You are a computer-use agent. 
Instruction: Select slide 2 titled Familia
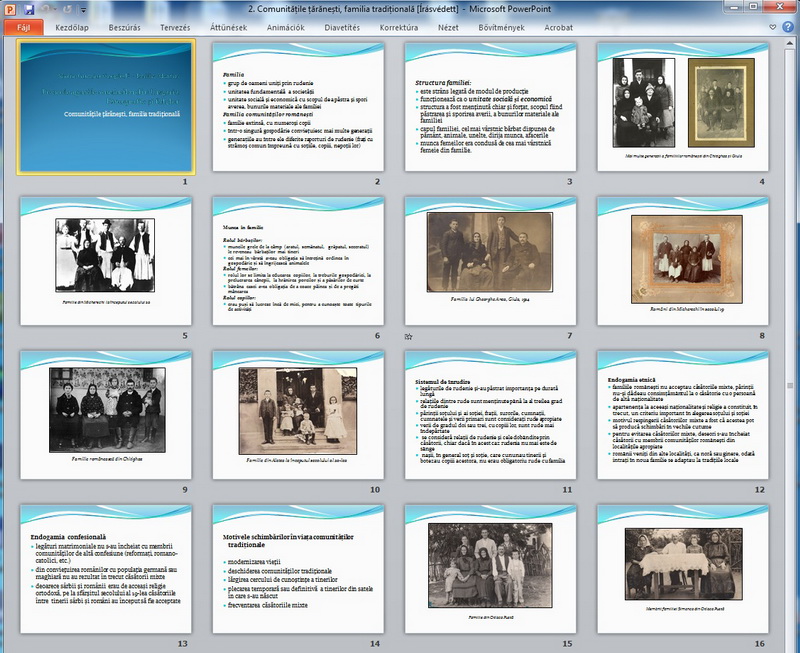pos(297,107)
